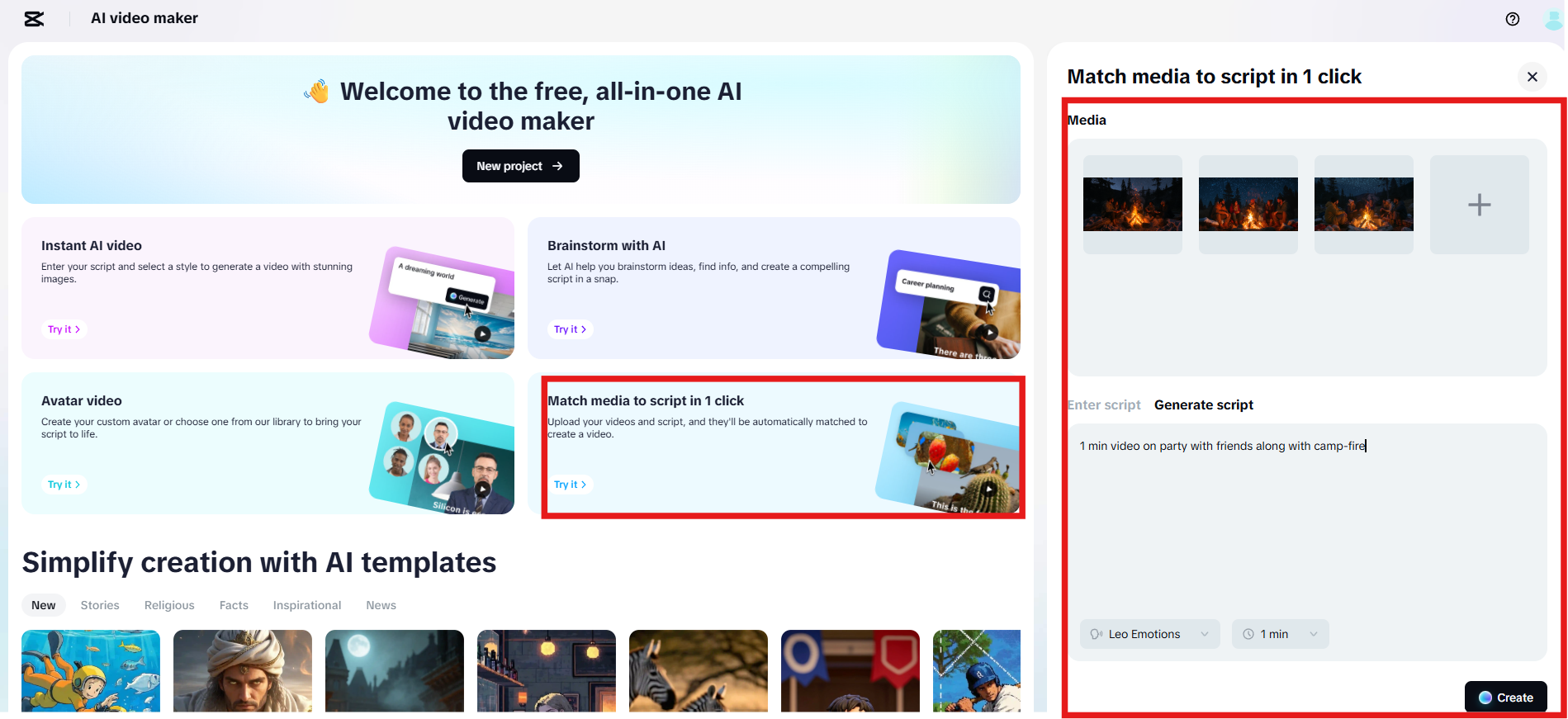Open the blue and red banners template
1568x719 pixels.
850,671
